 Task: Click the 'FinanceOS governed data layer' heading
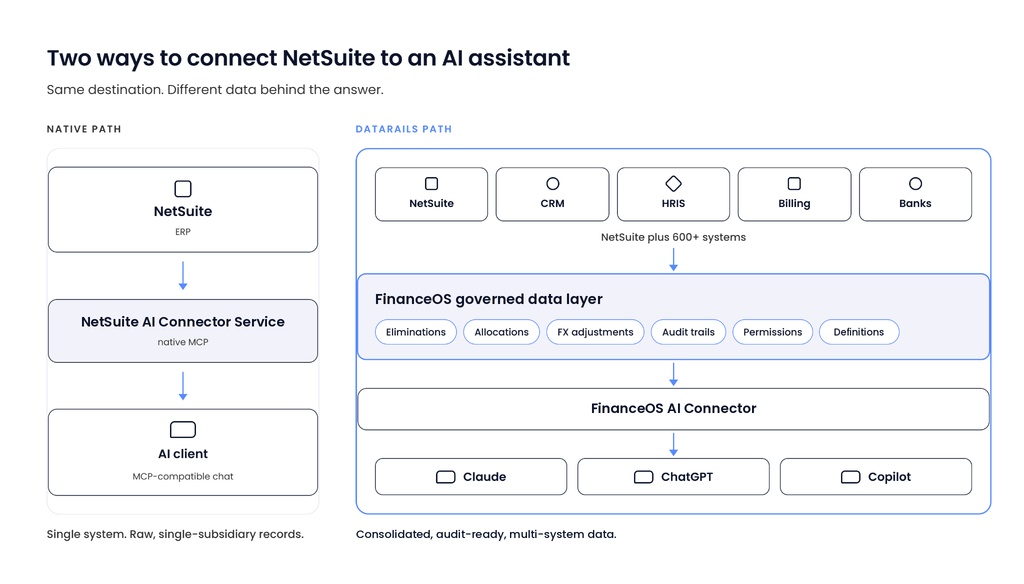(x=488, y=299)
